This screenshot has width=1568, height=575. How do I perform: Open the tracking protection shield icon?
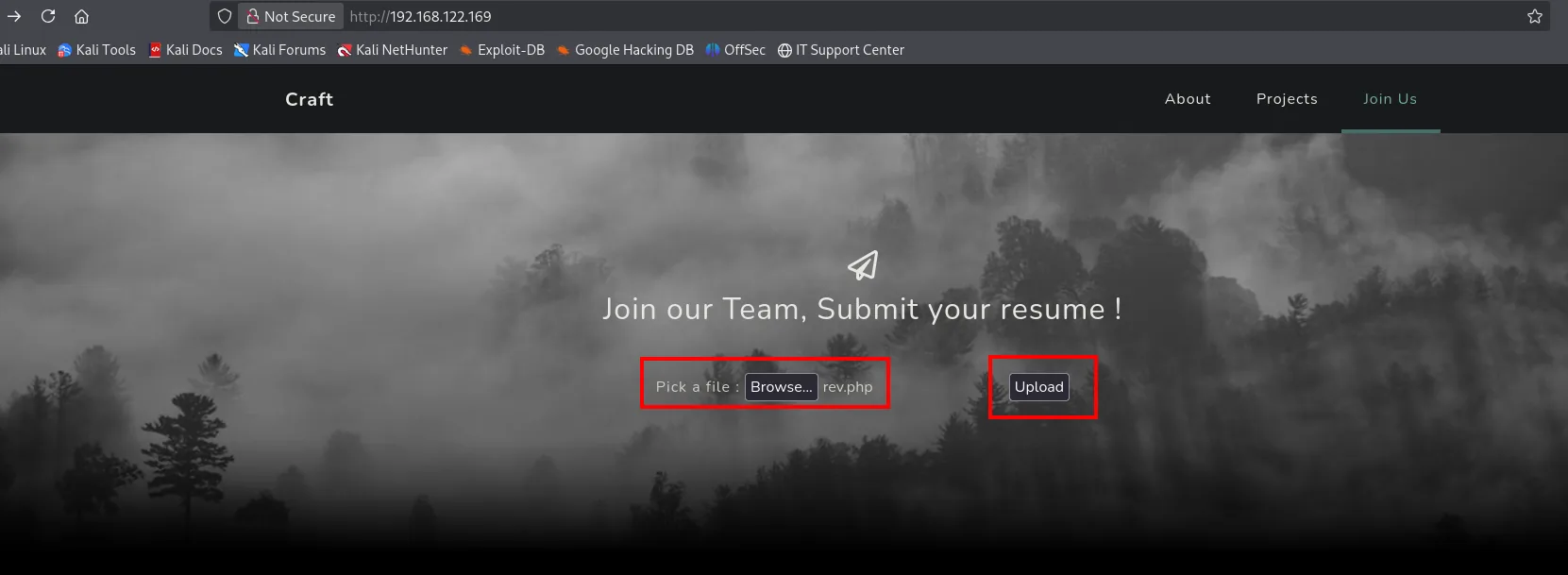225,16
